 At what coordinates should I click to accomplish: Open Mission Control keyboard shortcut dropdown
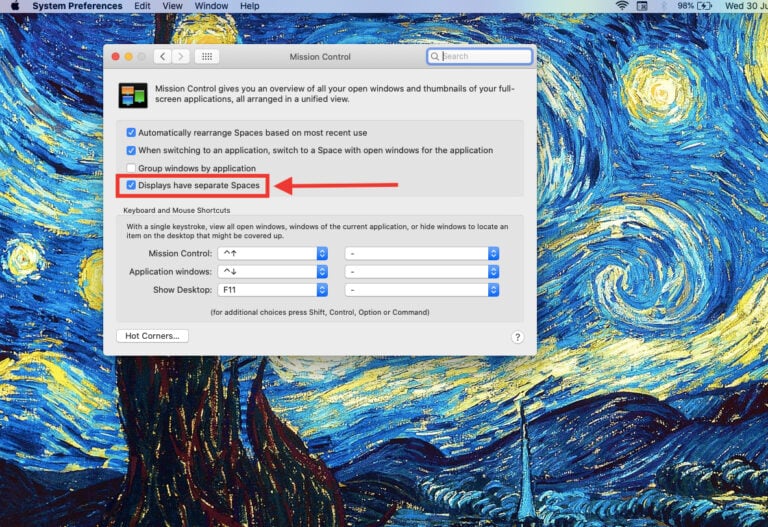coord(273,253)
